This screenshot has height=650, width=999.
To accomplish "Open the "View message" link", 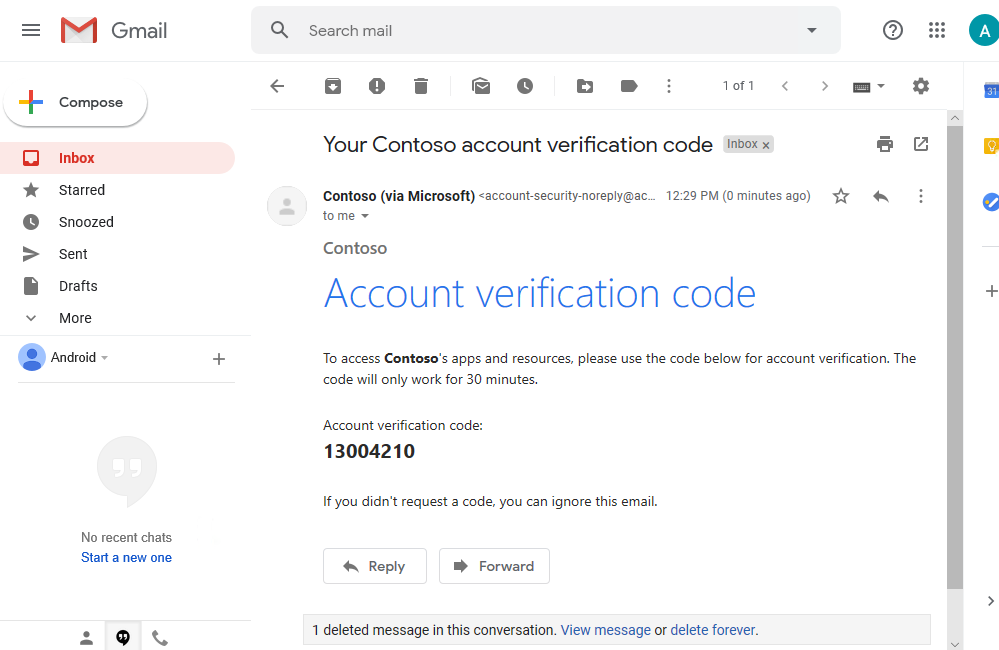I will click(606, 630).
